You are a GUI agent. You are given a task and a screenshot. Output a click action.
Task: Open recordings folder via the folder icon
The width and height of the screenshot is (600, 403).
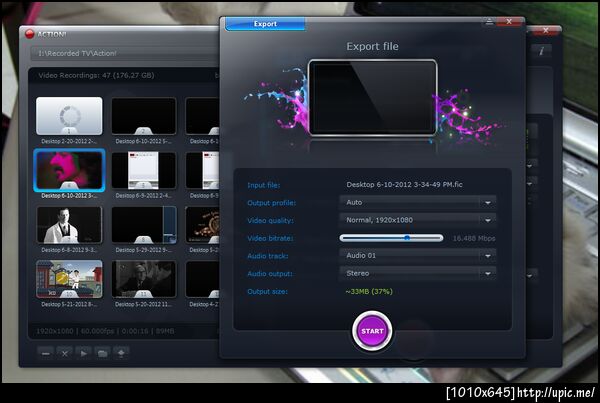(x=102, y=353)
